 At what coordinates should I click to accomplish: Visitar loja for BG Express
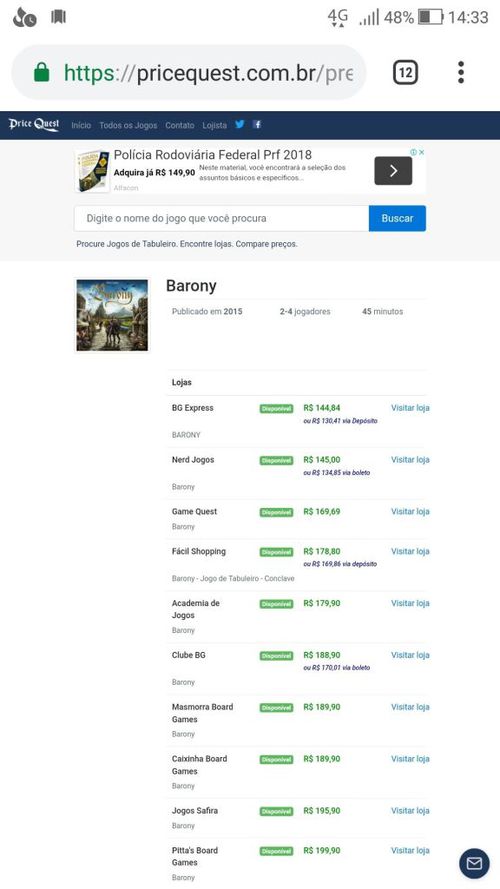410,408
